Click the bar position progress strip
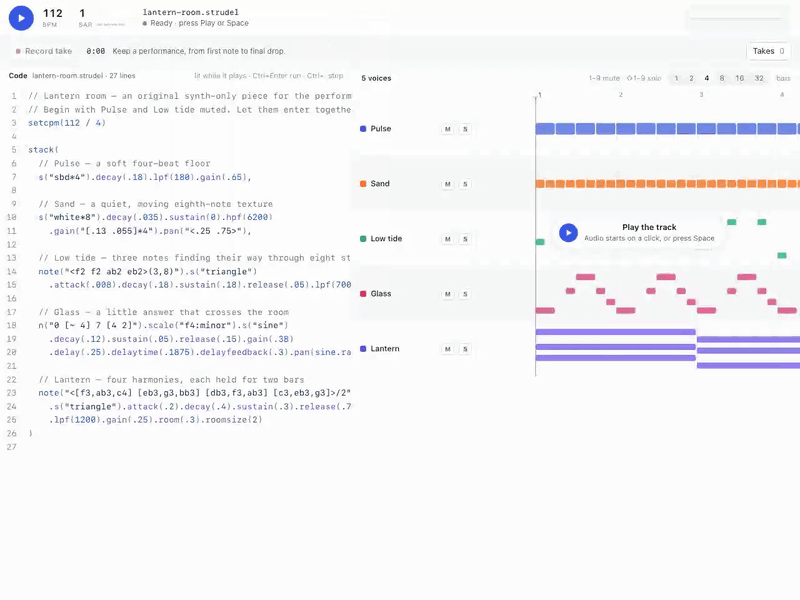 click(x=111, y=24)
